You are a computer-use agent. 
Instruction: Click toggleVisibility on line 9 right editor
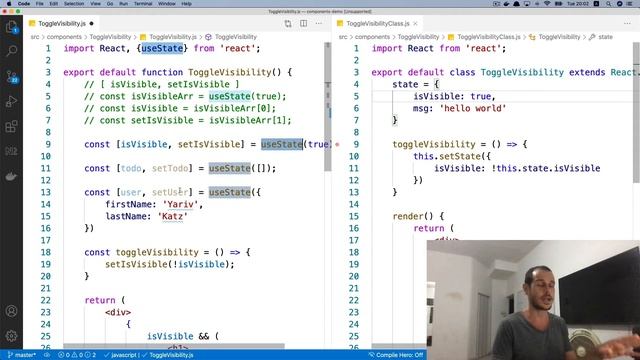[x=434, y=144]
